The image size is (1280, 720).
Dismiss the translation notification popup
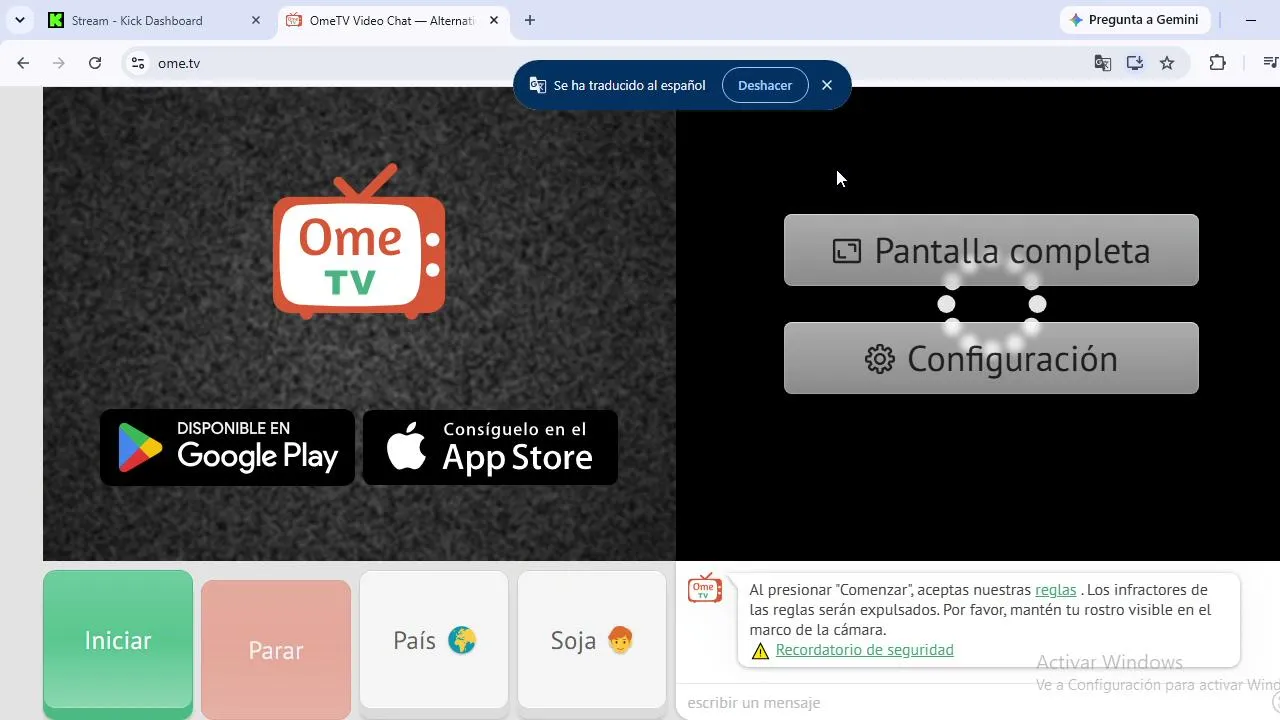(827, 85)
